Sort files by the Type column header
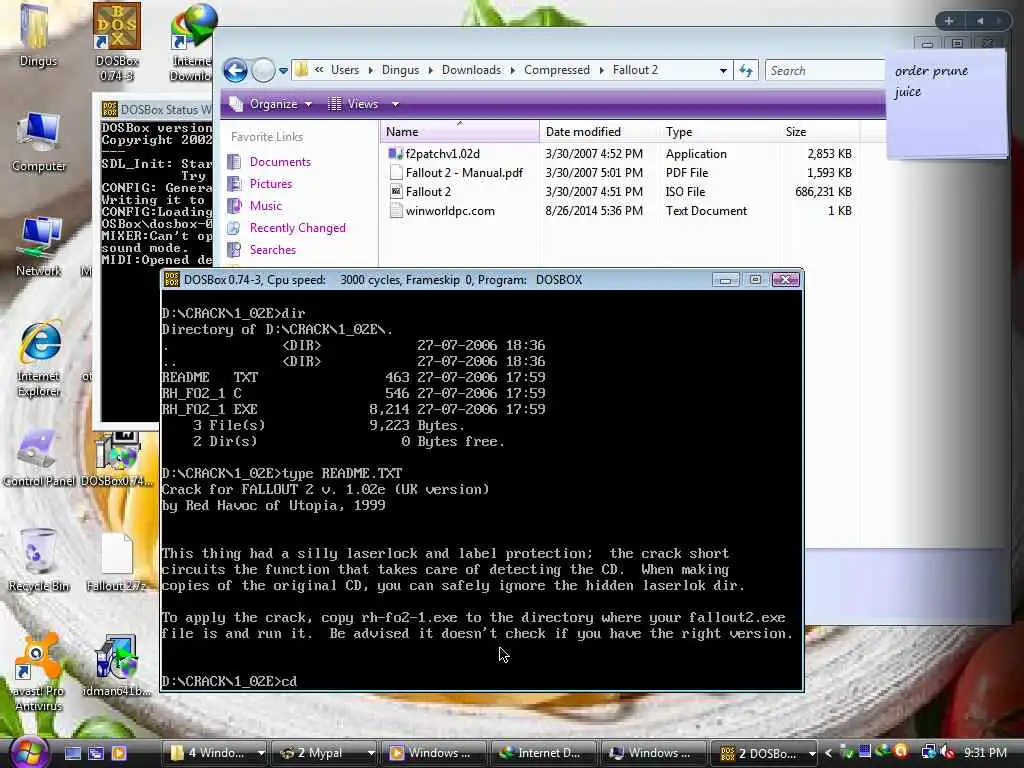The image size is (1024, 768). pyautogui.click(x=720, y=131)
